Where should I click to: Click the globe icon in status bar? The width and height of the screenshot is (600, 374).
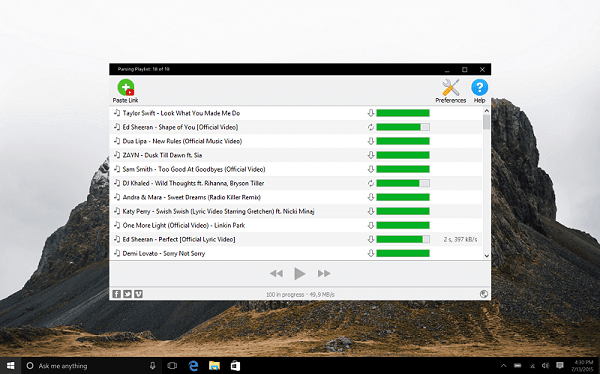(x=484, y=294)
